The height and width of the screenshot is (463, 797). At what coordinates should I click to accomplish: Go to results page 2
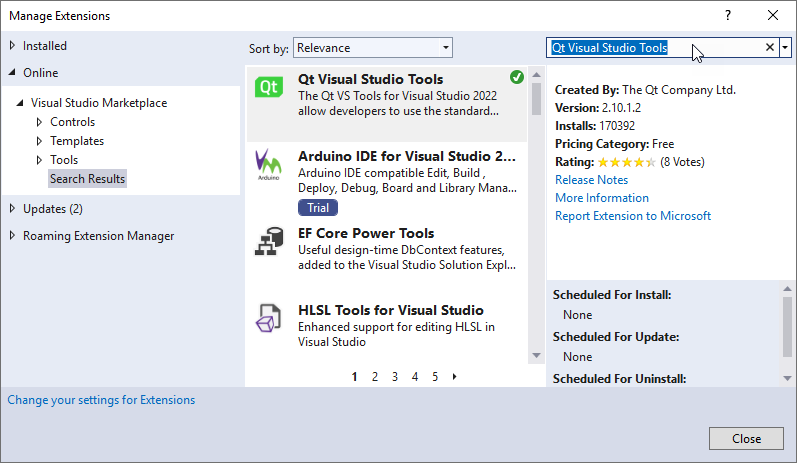point(375,377)
